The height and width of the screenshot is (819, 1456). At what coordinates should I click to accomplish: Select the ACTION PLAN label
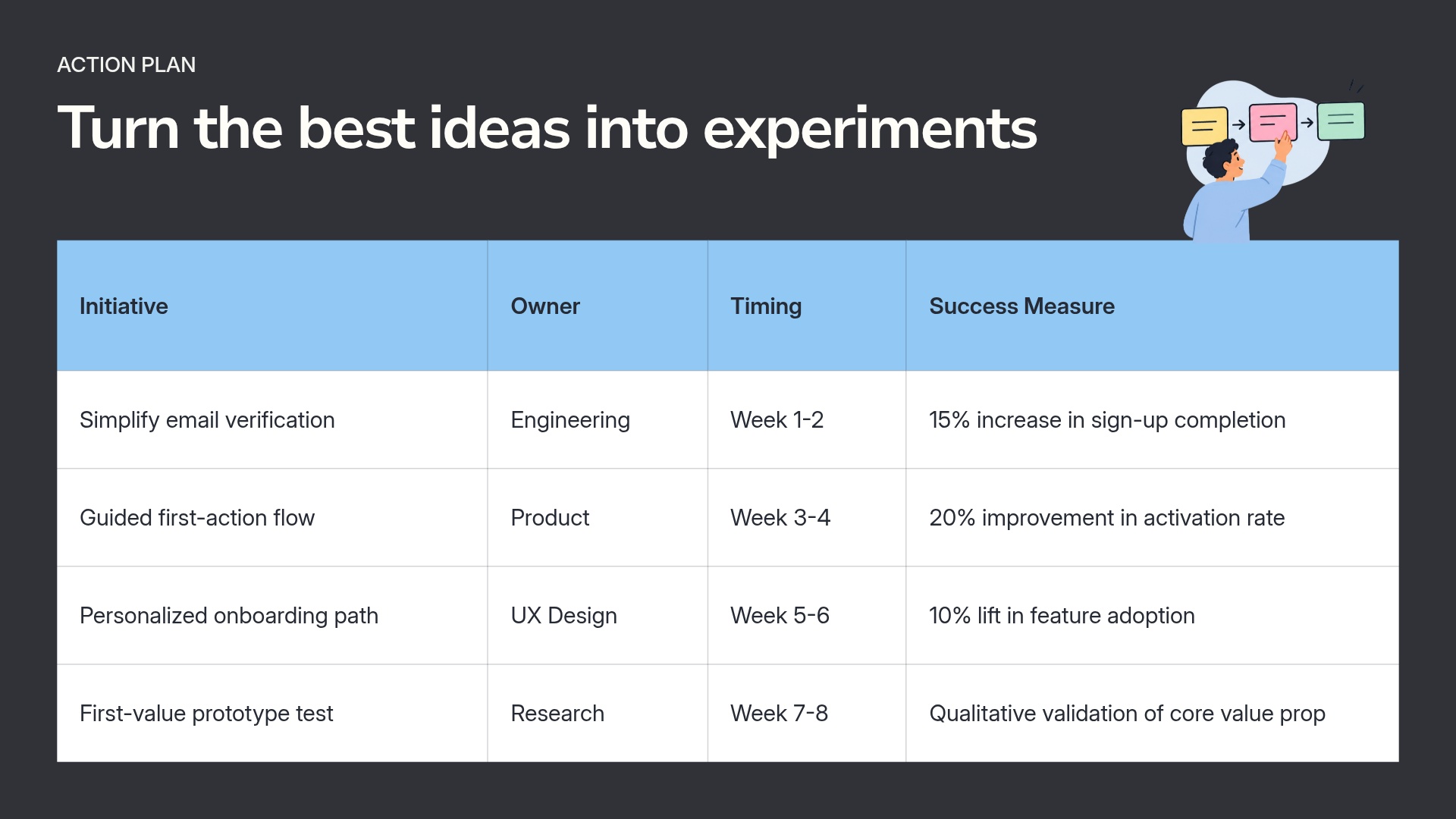[127, 65]
